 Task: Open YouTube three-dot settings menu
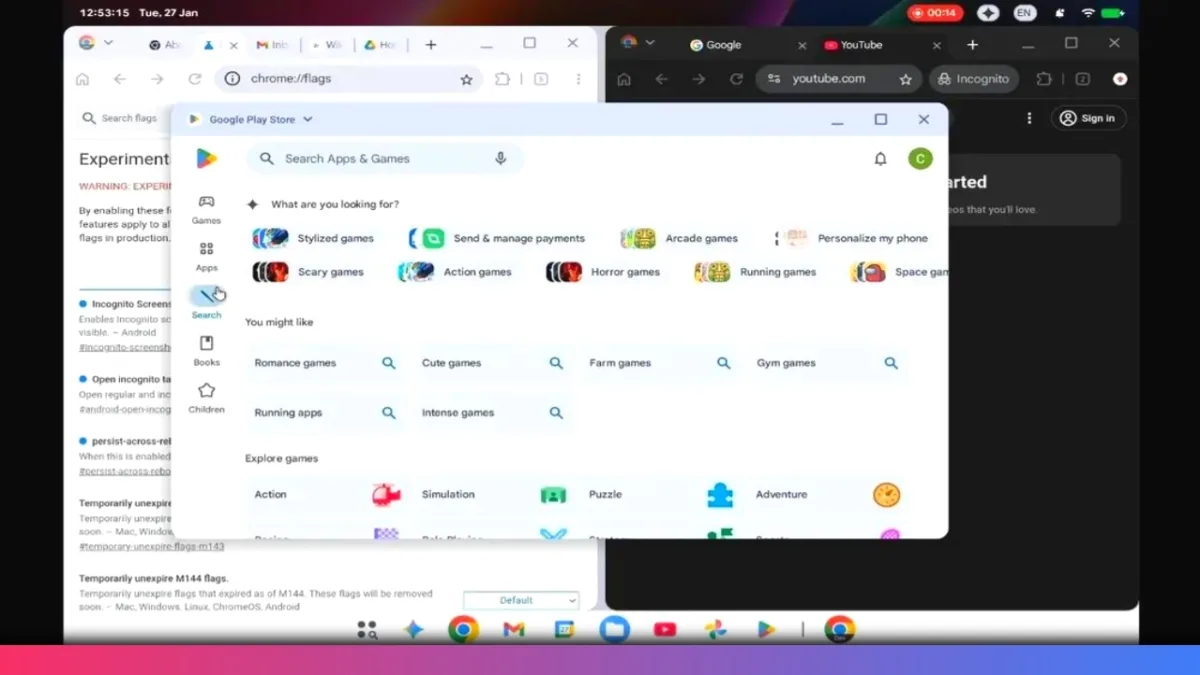(1029, 118)
